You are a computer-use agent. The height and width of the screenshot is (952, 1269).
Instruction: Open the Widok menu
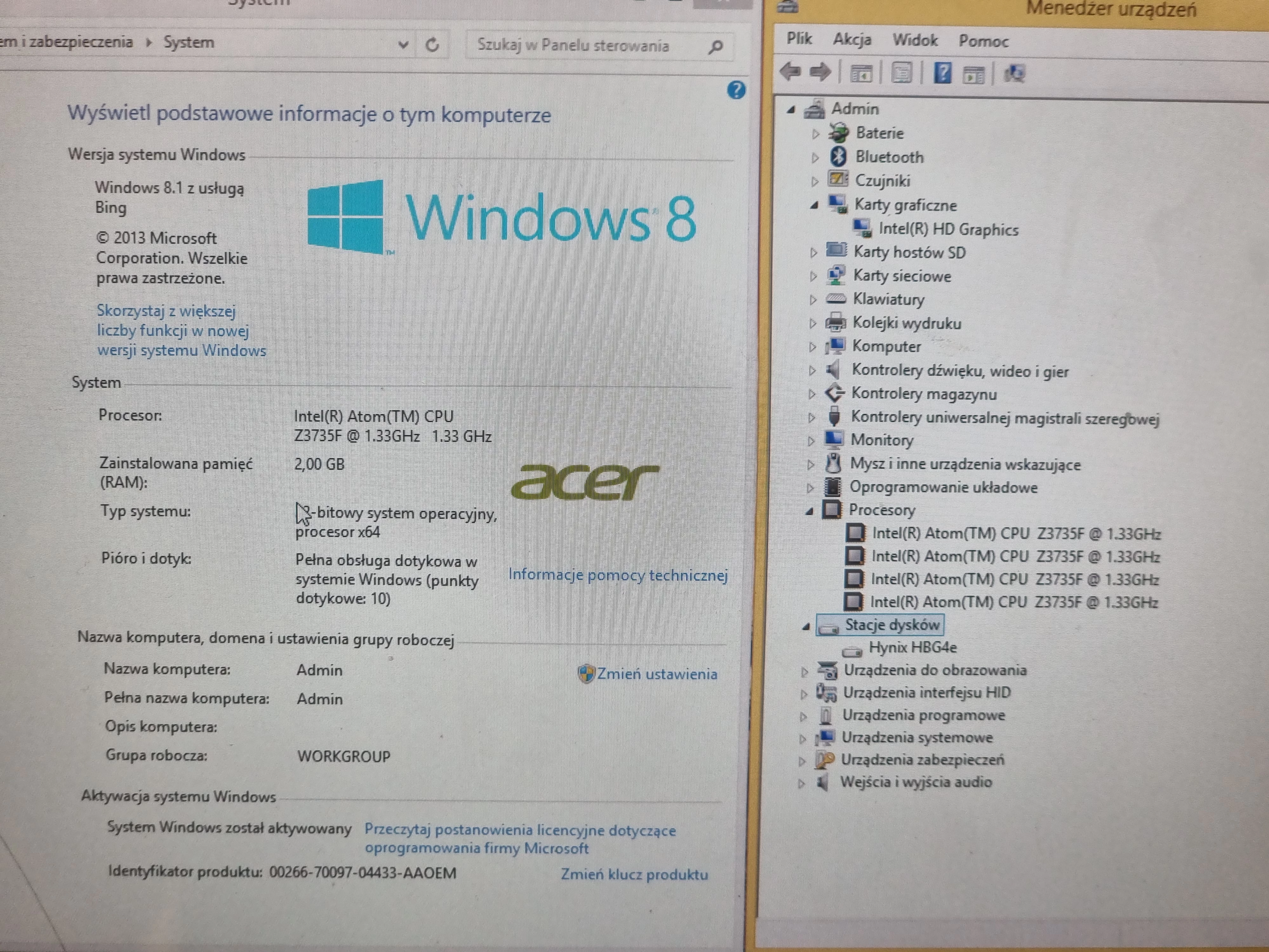pyautogui.click(x=914, y=40)
